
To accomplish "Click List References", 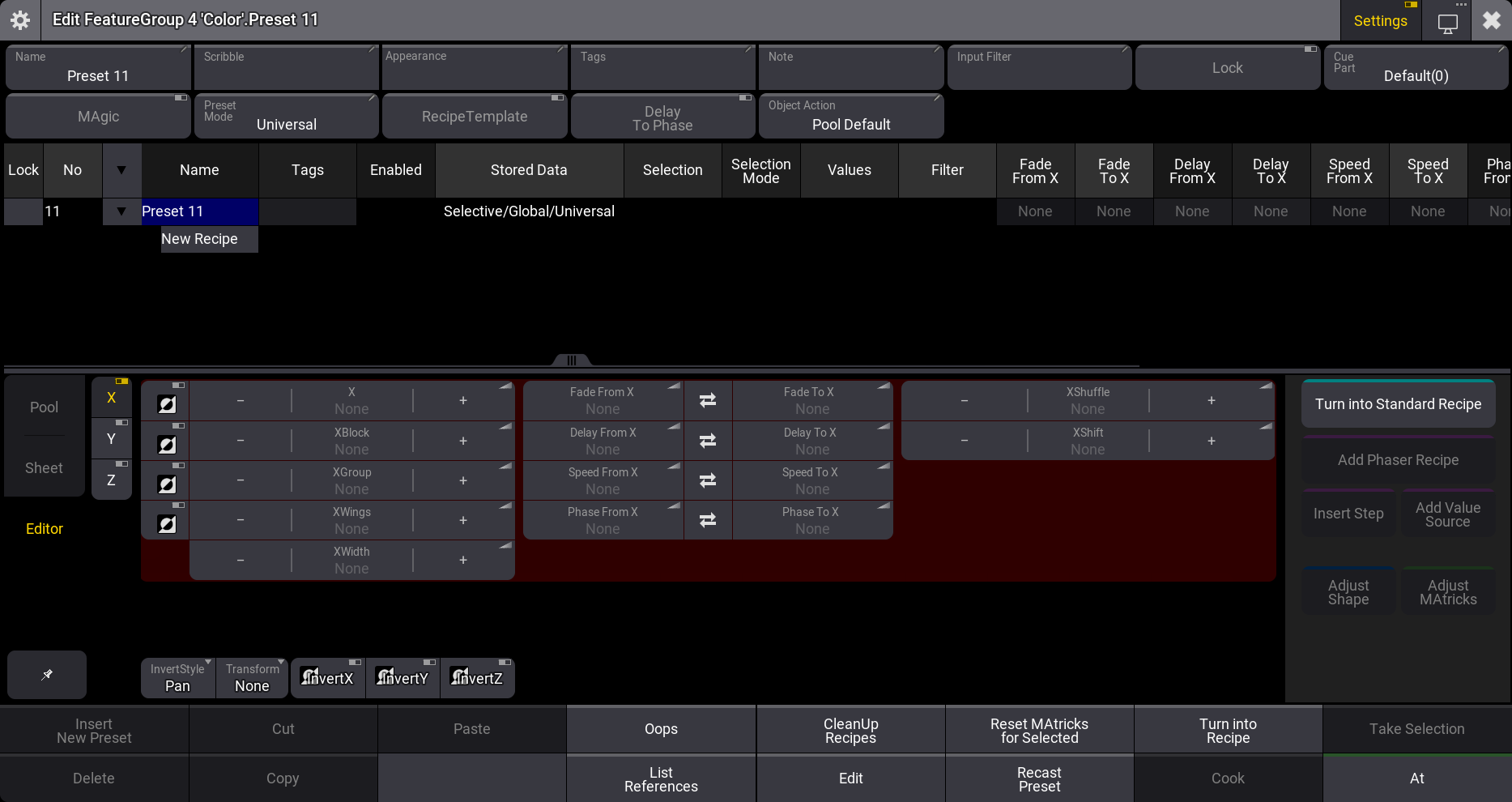I will tap(661, 779).
